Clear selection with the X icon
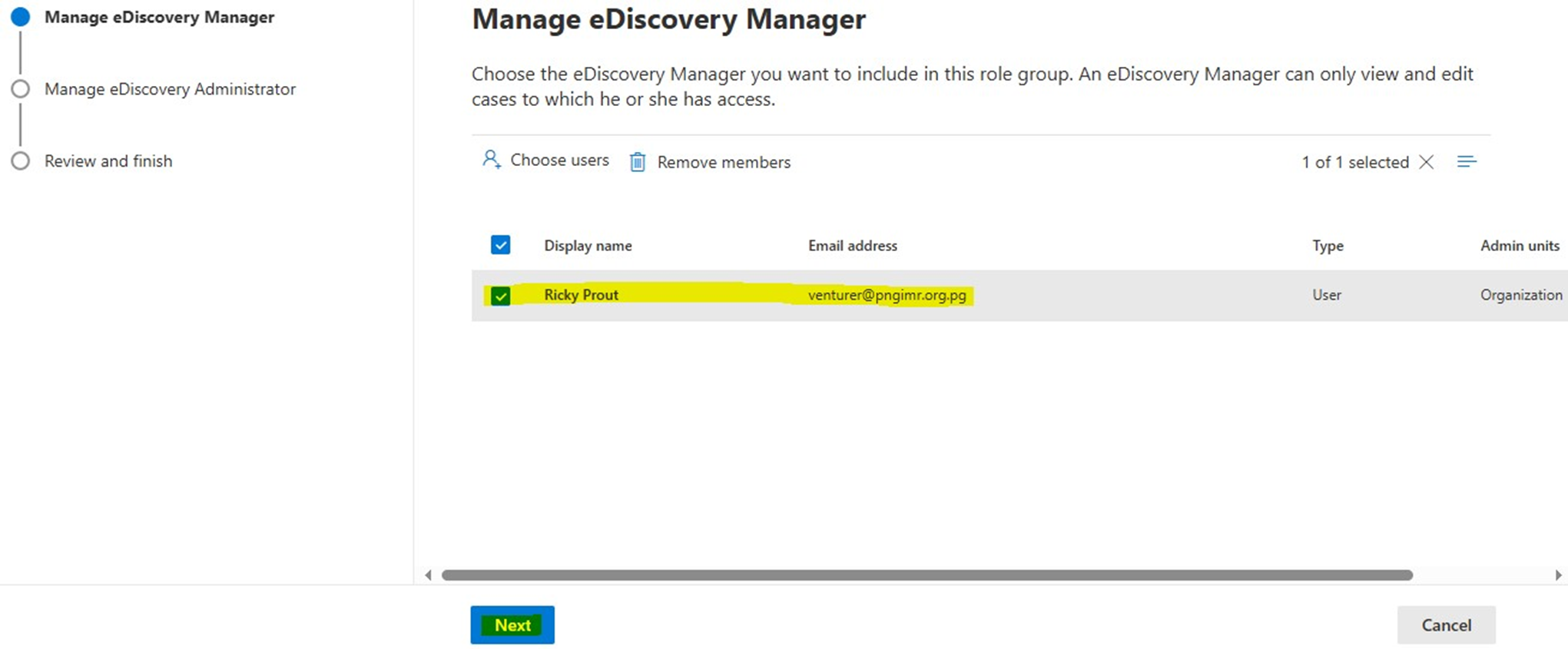Screen dimensions: 1568x649 pos(1427,162)
